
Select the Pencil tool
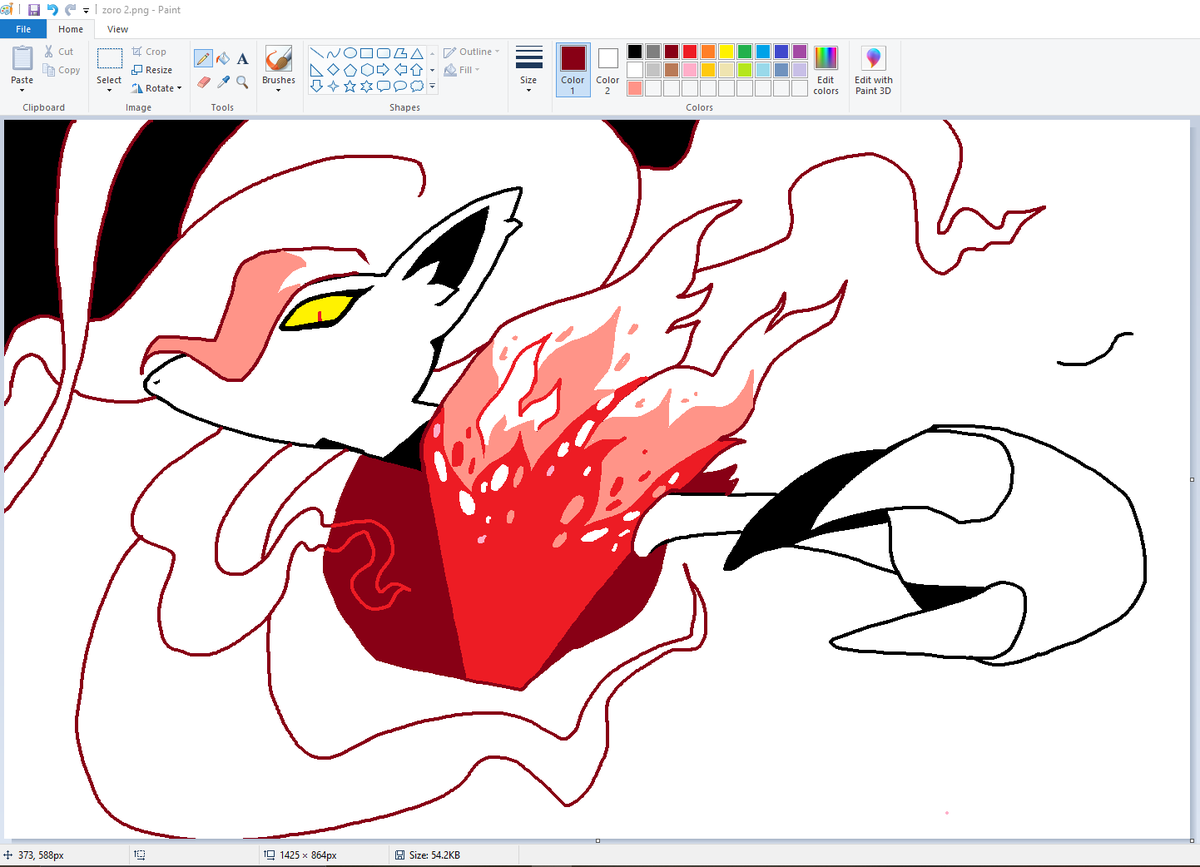(x=203, y=59)
